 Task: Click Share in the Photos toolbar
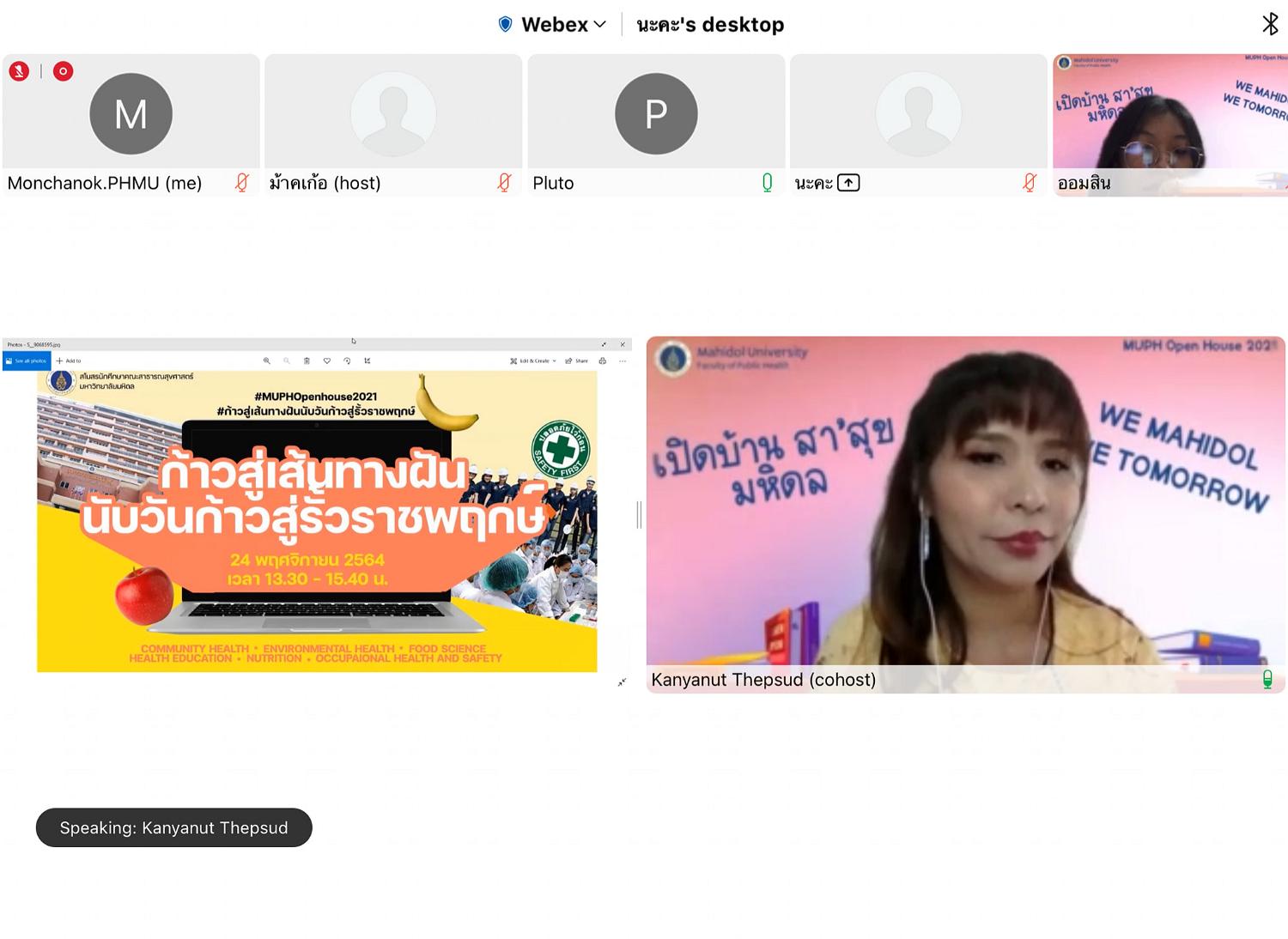pos(577,360)
